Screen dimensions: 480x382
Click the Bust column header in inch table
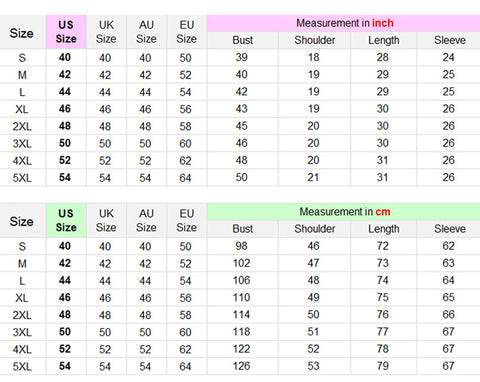[242, 40]
